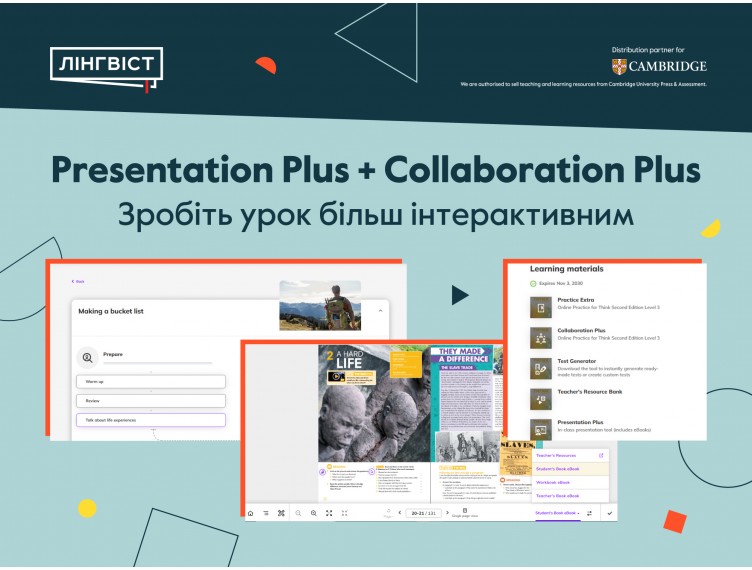The width and height of the screenshot is (752, 570).
Task: Click the Test Generator title link
Action: pyautogui.click(x=576, y=361)
